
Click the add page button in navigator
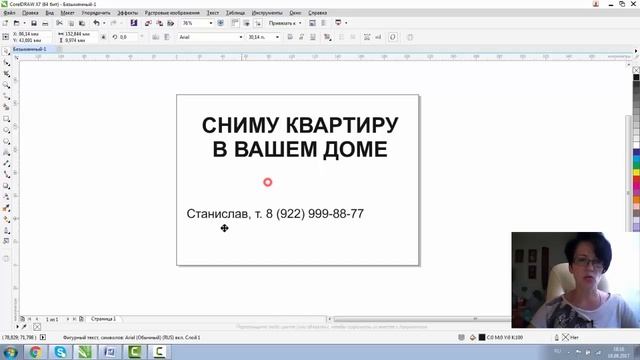pos(81,319)
